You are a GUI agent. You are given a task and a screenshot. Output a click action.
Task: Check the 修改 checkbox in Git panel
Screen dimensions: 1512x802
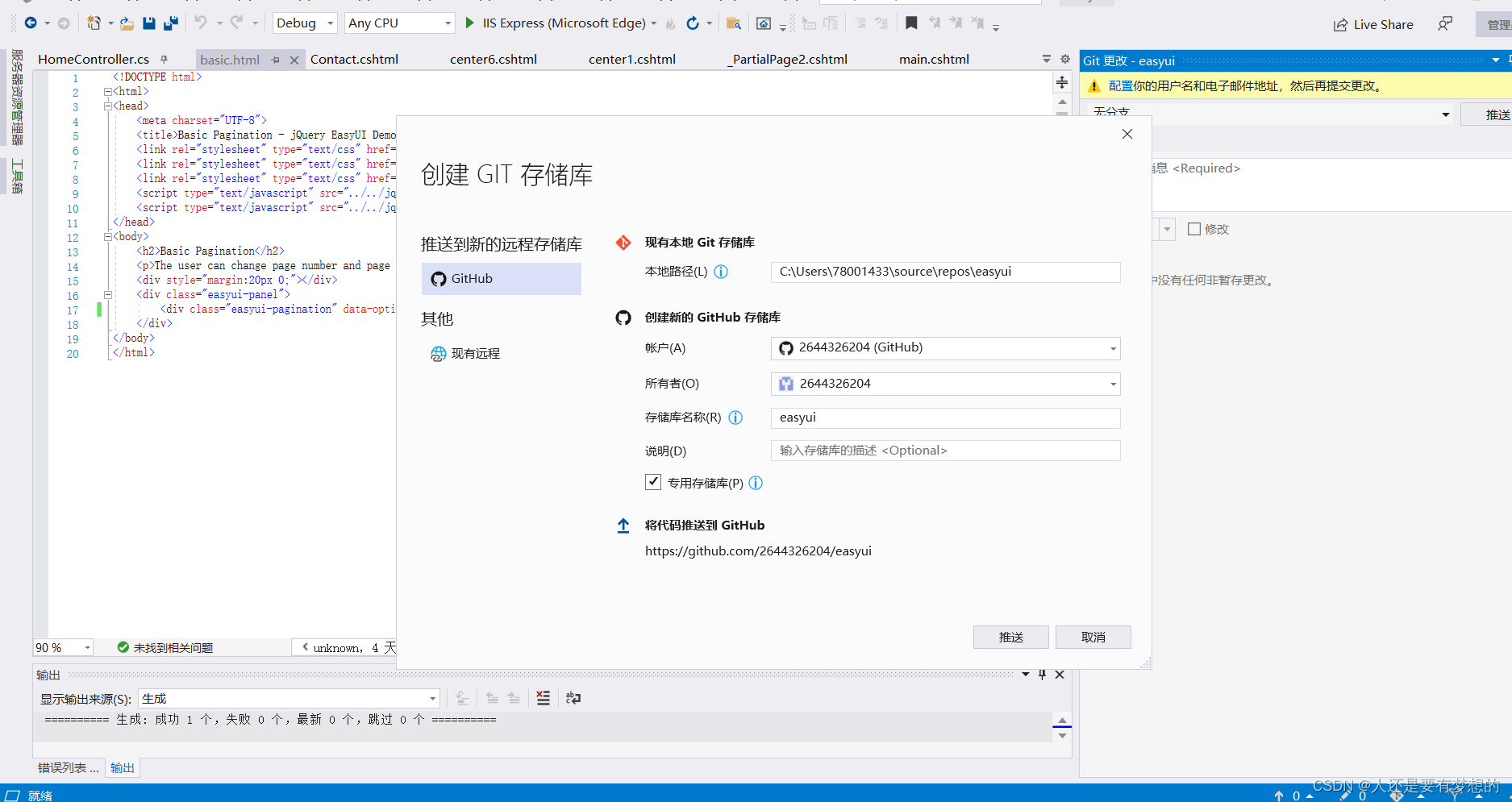1194,229
